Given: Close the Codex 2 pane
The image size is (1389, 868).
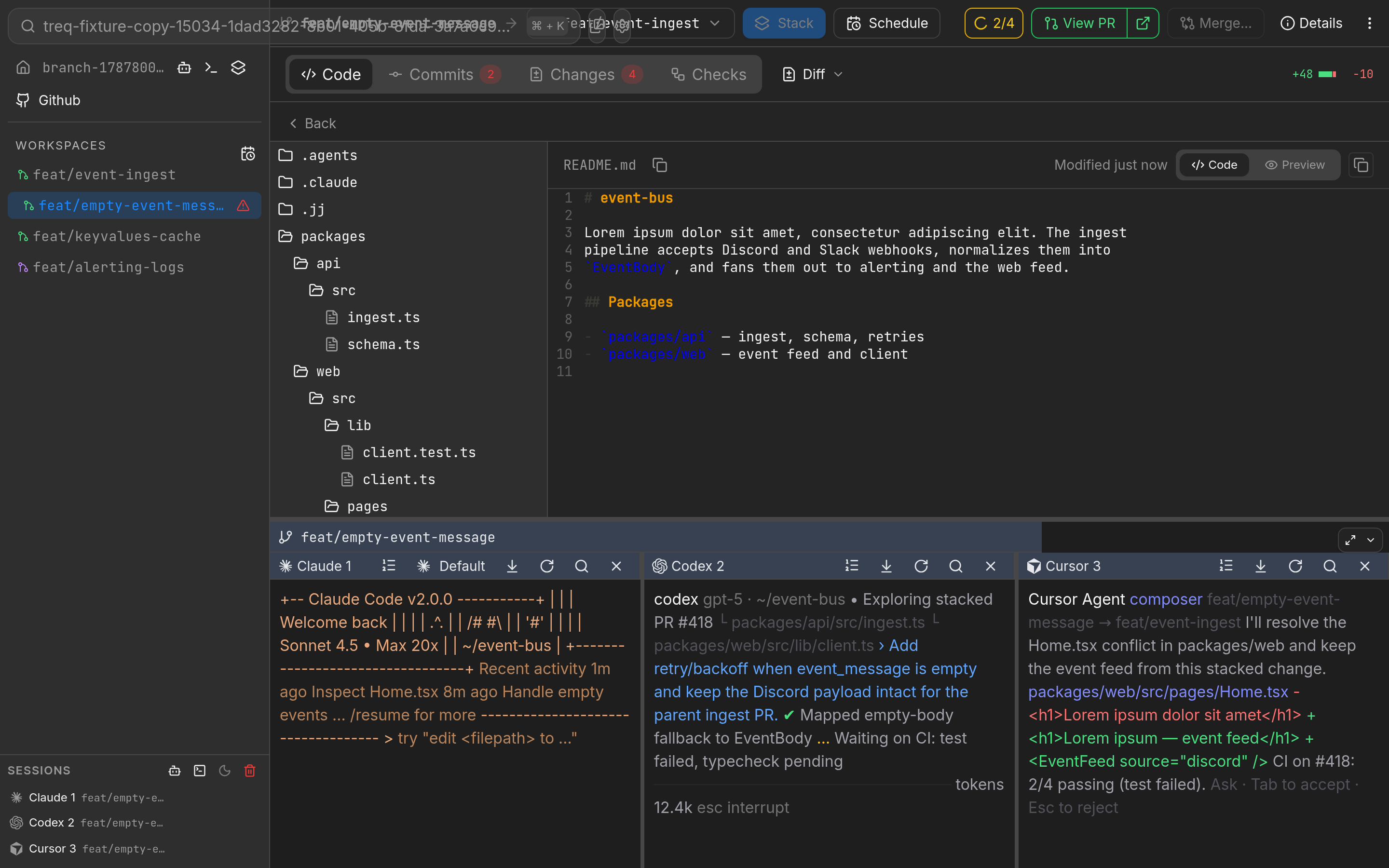Looking at the screenshot, I should [991, 566].
